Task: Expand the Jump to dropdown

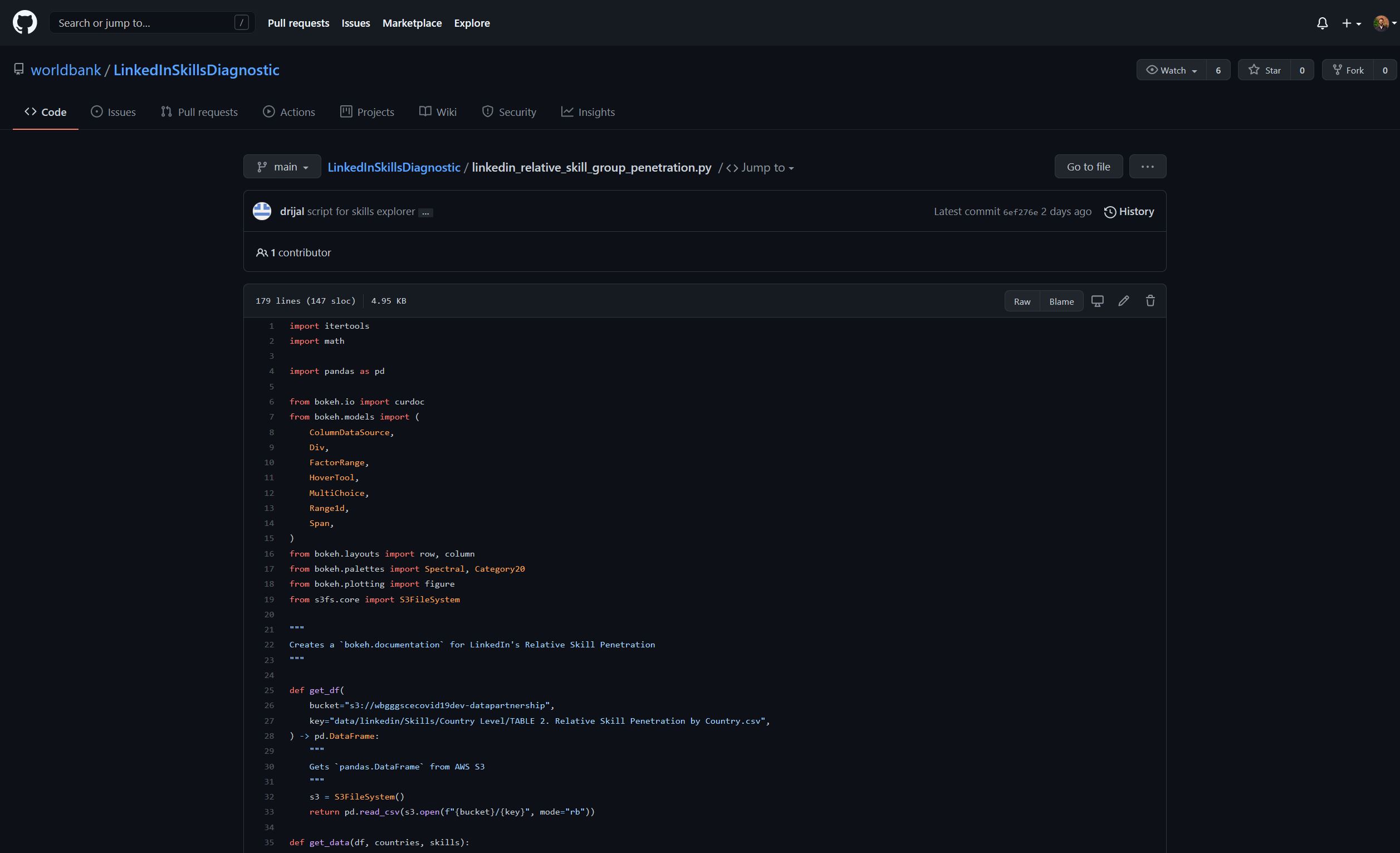Action: [761, 168]
